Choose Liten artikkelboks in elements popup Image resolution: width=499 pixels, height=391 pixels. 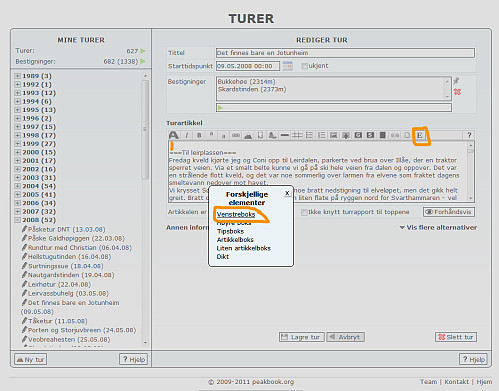click(244, 248)
